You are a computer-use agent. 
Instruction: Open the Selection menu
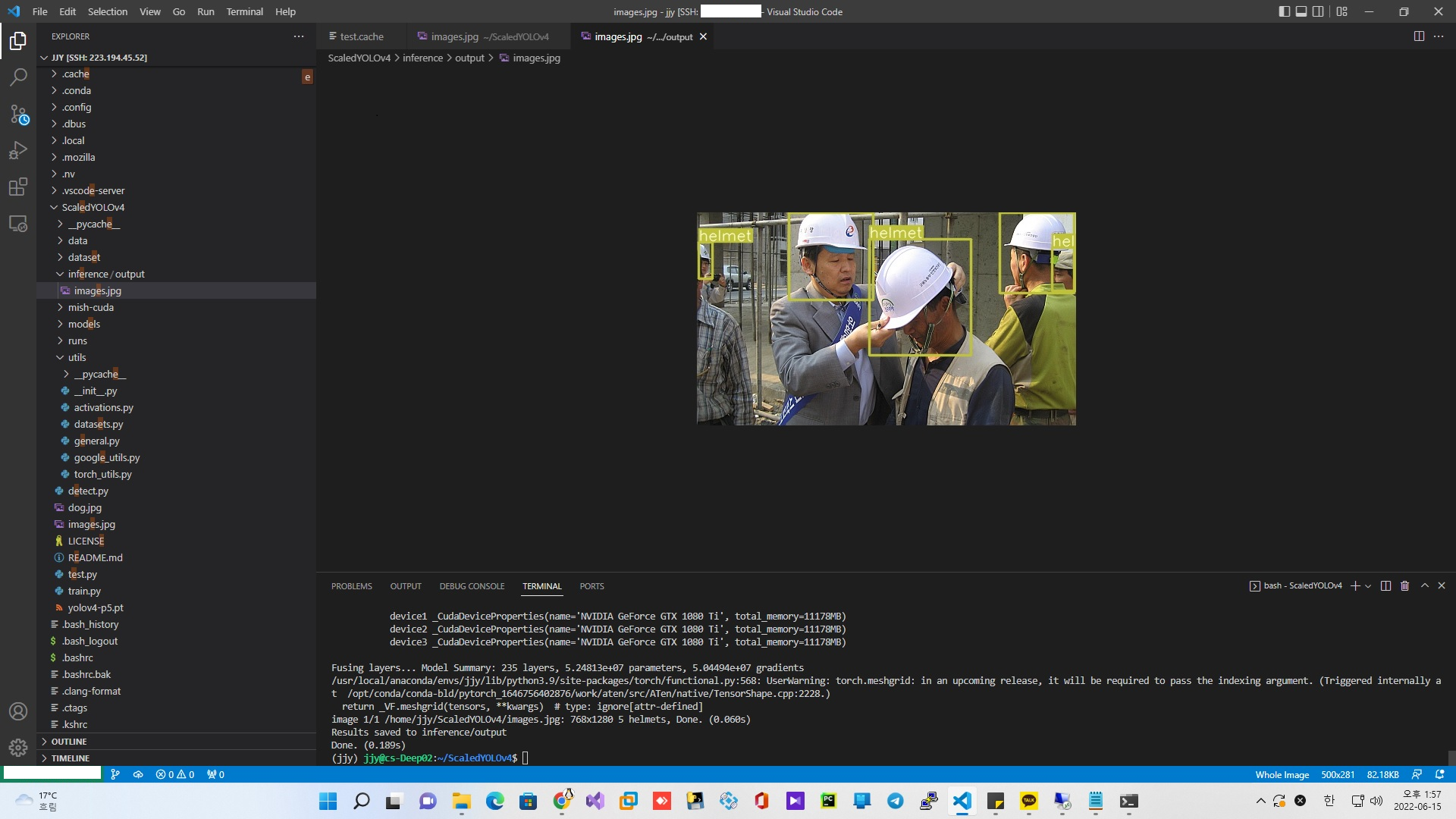[x=108, y=11]
